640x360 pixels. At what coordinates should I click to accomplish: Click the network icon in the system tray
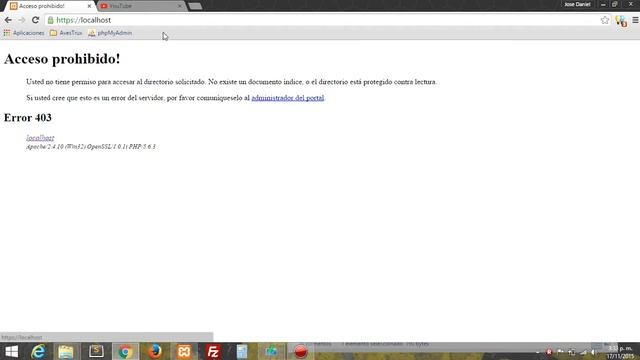point(584,352)
